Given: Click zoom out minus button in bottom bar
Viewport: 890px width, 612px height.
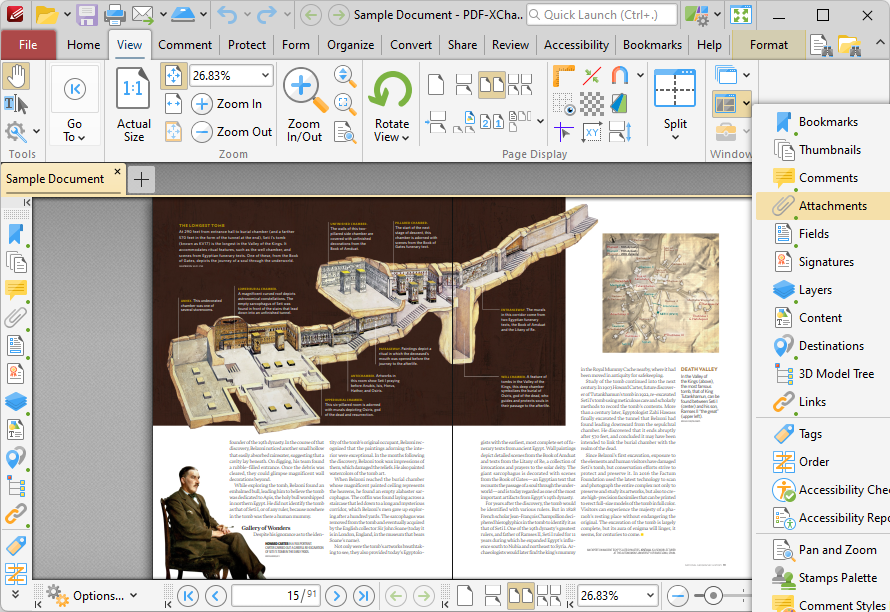Looking at the screenshot, I should coord(678,596).
